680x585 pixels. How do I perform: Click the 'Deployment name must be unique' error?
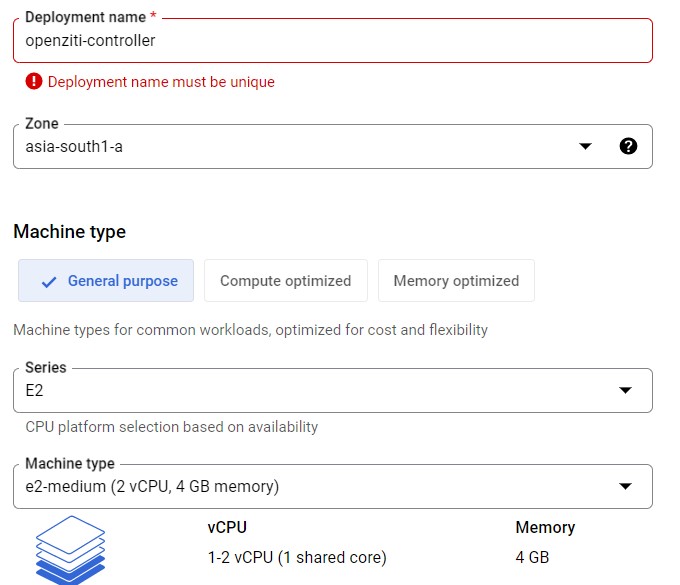[x=161, y=82]
